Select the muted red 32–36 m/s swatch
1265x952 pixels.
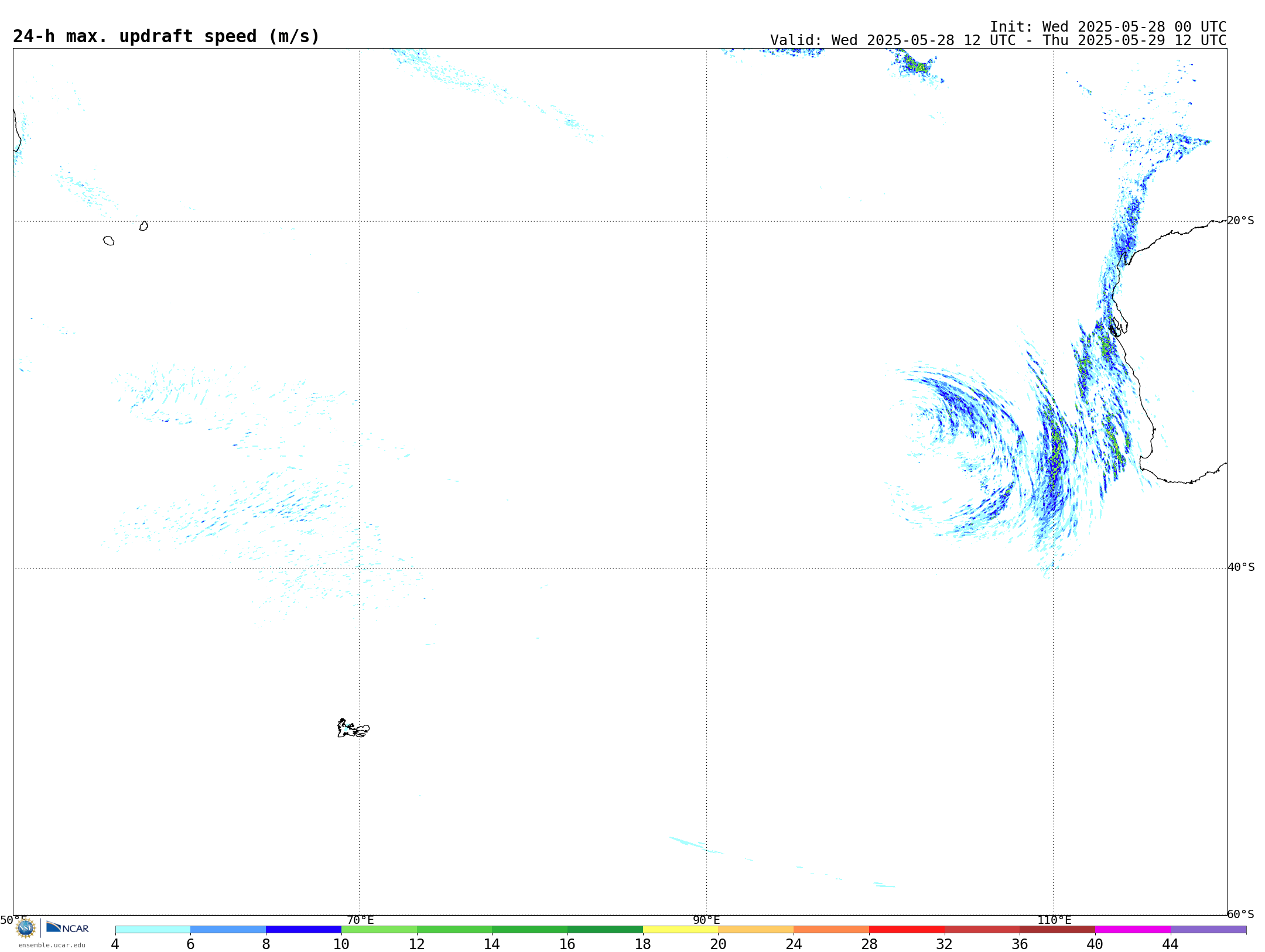(x=982, y=930)
